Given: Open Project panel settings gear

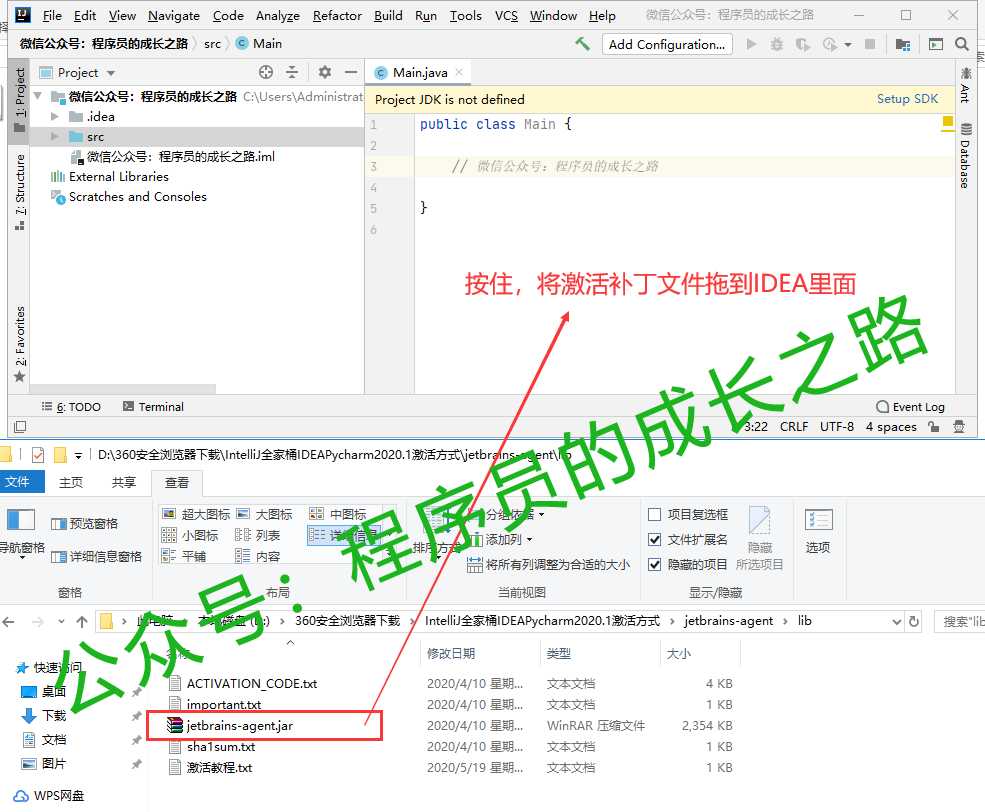Looking at the screenshot, I should tap(324, 72).
